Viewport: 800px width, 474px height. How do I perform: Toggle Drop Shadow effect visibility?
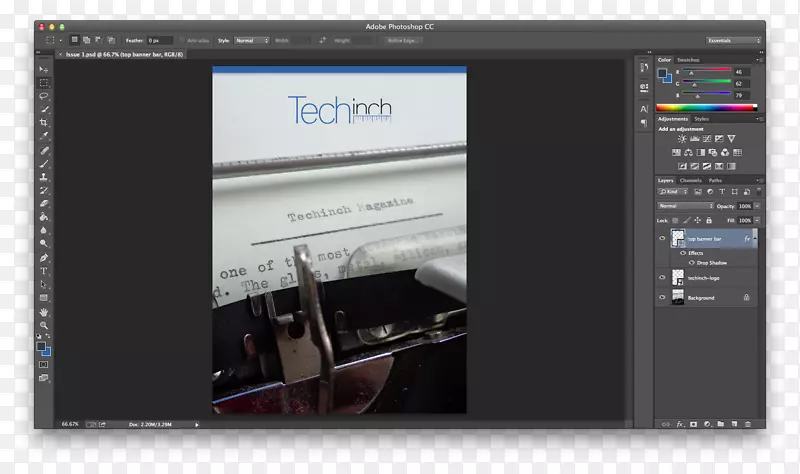coord(692,263)
